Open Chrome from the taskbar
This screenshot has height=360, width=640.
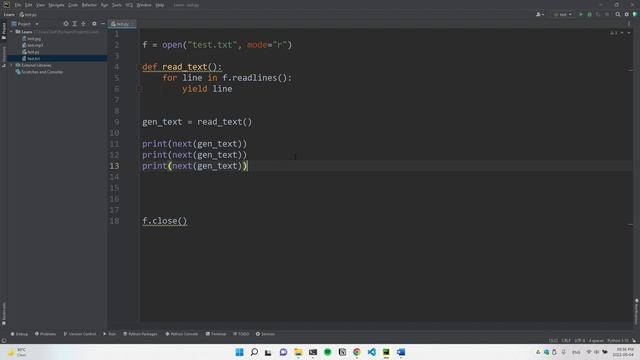tap(357, 352)
